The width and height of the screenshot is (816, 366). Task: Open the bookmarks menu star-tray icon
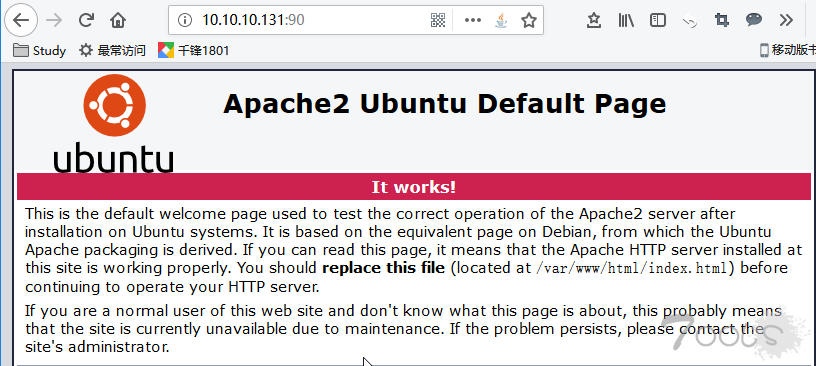pyautogui.click(x=594, y=20)
